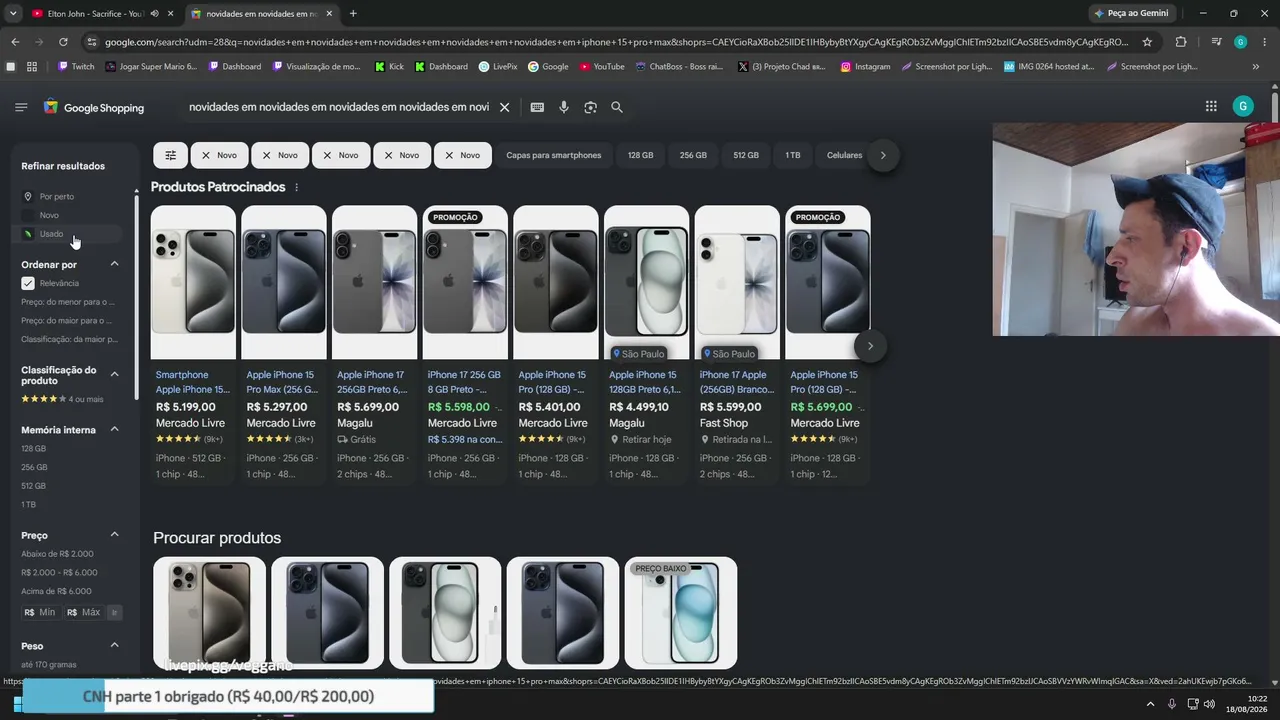Filter price Acima de R$ 6.000
This screenshot has width=1280, height=720.
(56, 591)
